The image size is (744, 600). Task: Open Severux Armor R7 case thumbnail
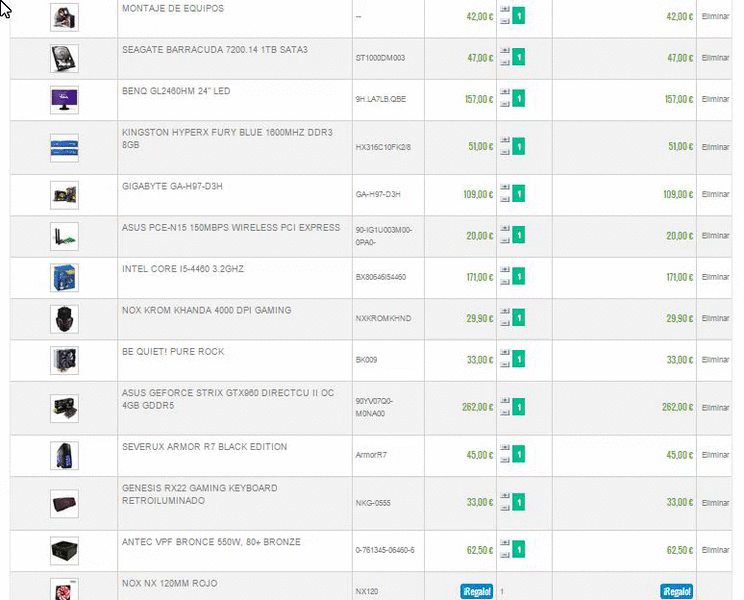(65, 456)
